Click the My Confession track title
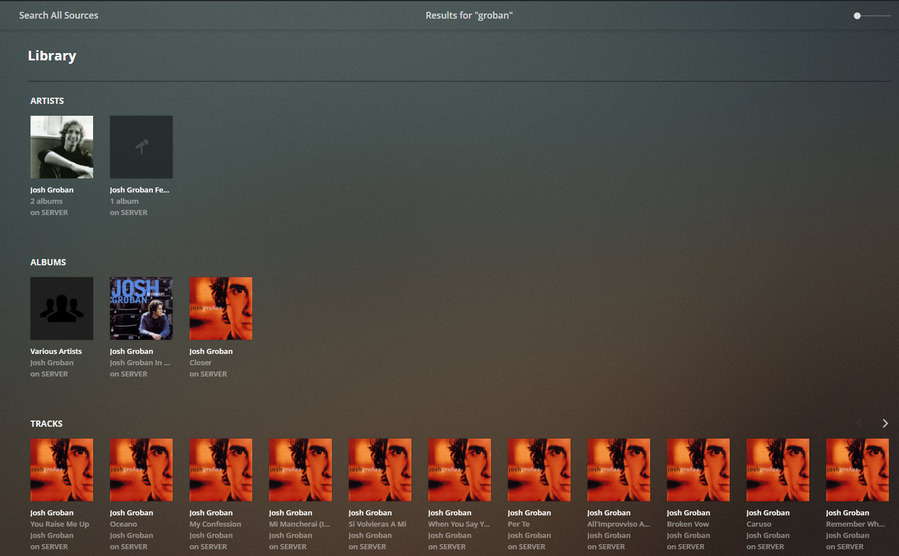The height and width of the screenshot is (556, 899). tap(215, 524)
